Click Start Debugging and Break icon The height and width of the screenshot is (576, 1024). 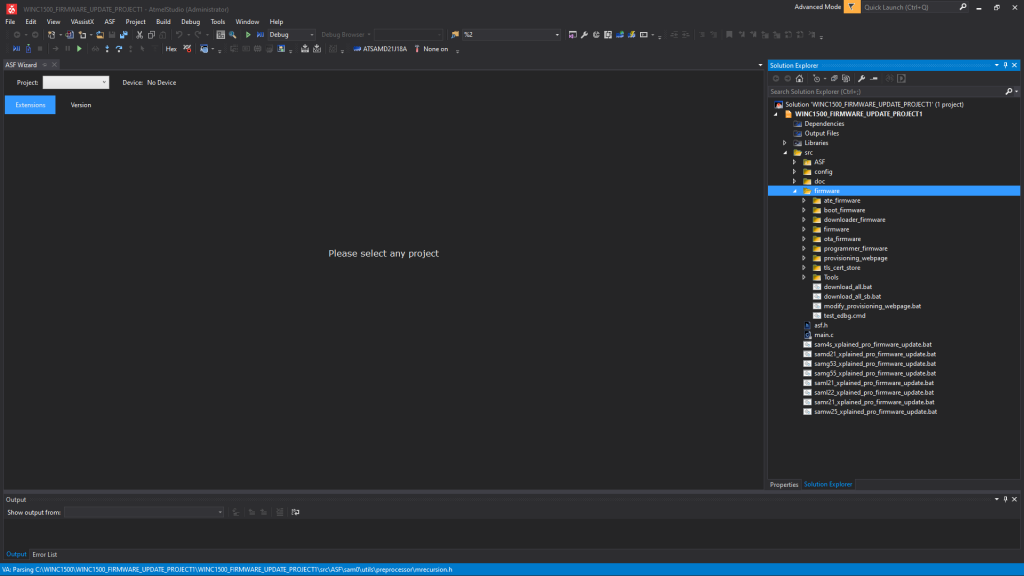(260, 35)
